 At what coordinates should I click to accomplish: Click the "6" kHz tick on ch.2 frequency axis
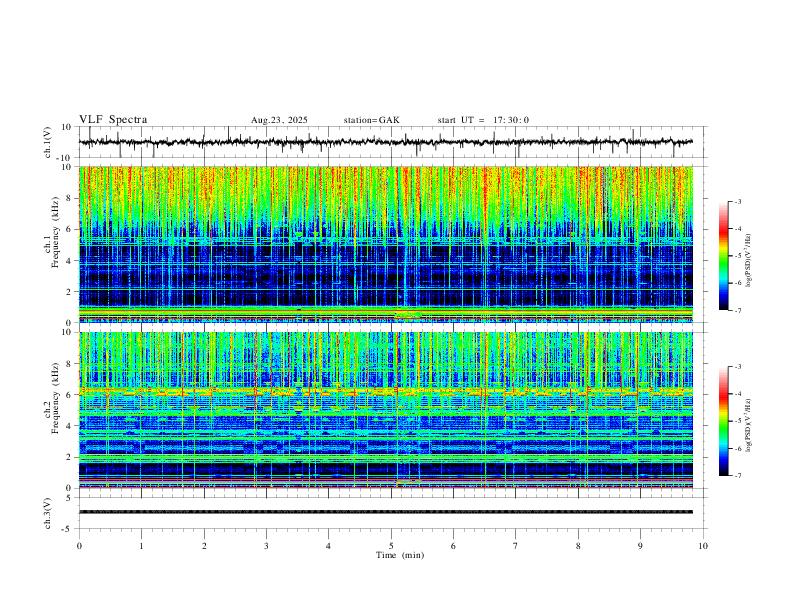coord(70,395)
